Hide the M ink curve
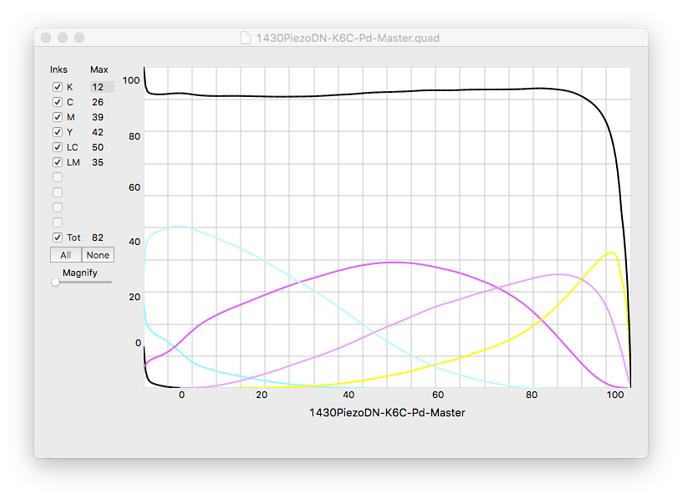This screenshot has width=683, height=500. pos(57,117)
